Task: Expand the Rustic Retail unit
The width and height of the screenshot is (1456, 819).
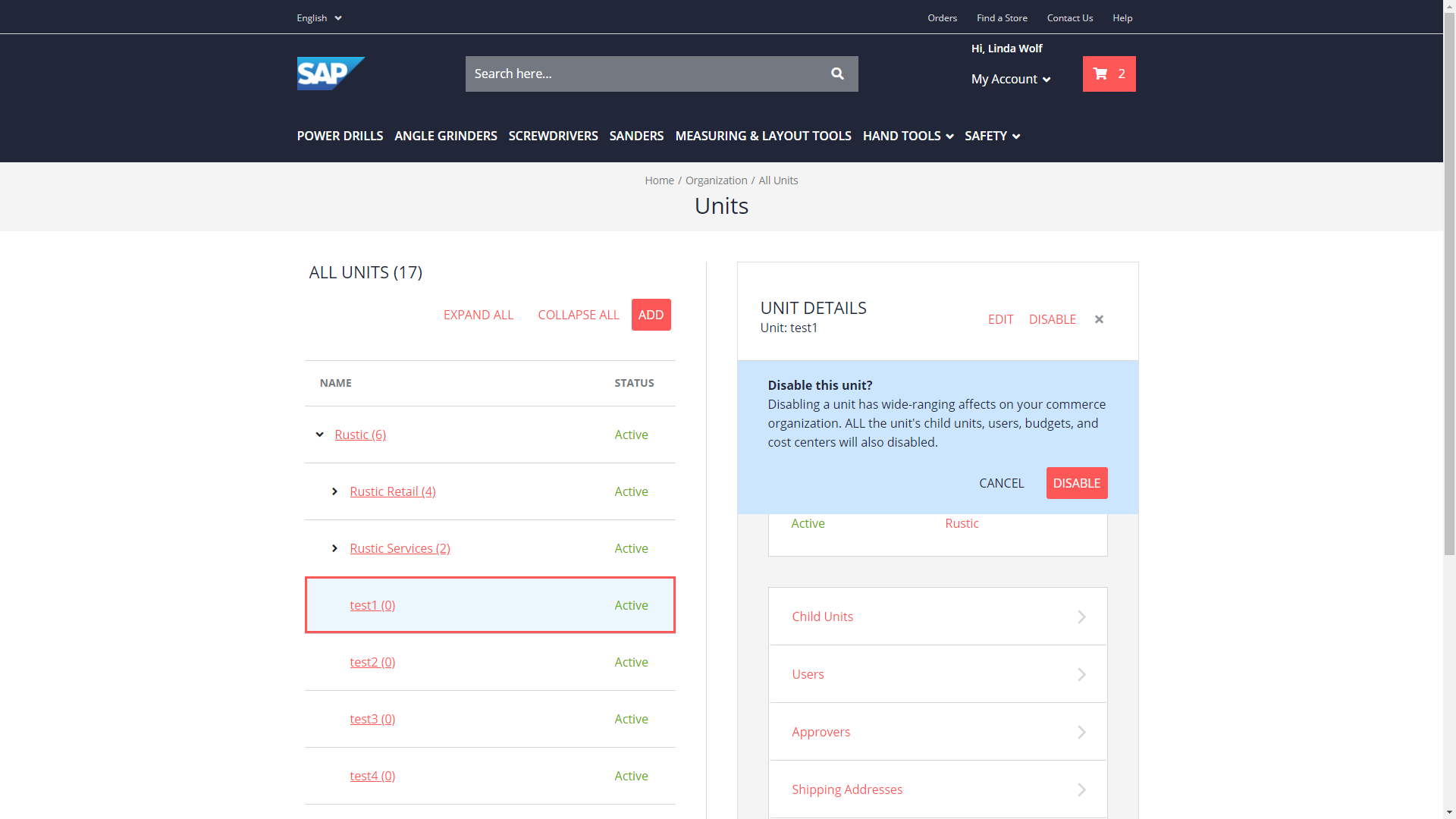Action: 334,491
